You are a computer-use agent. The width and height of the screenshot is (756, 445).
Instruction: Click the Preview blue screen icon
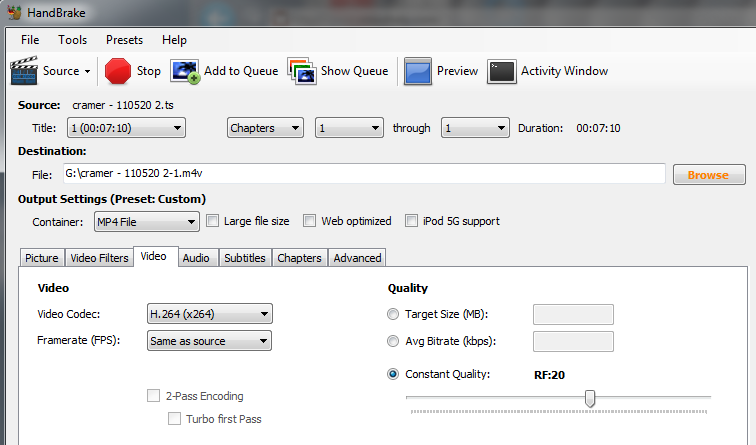point(418,71)
